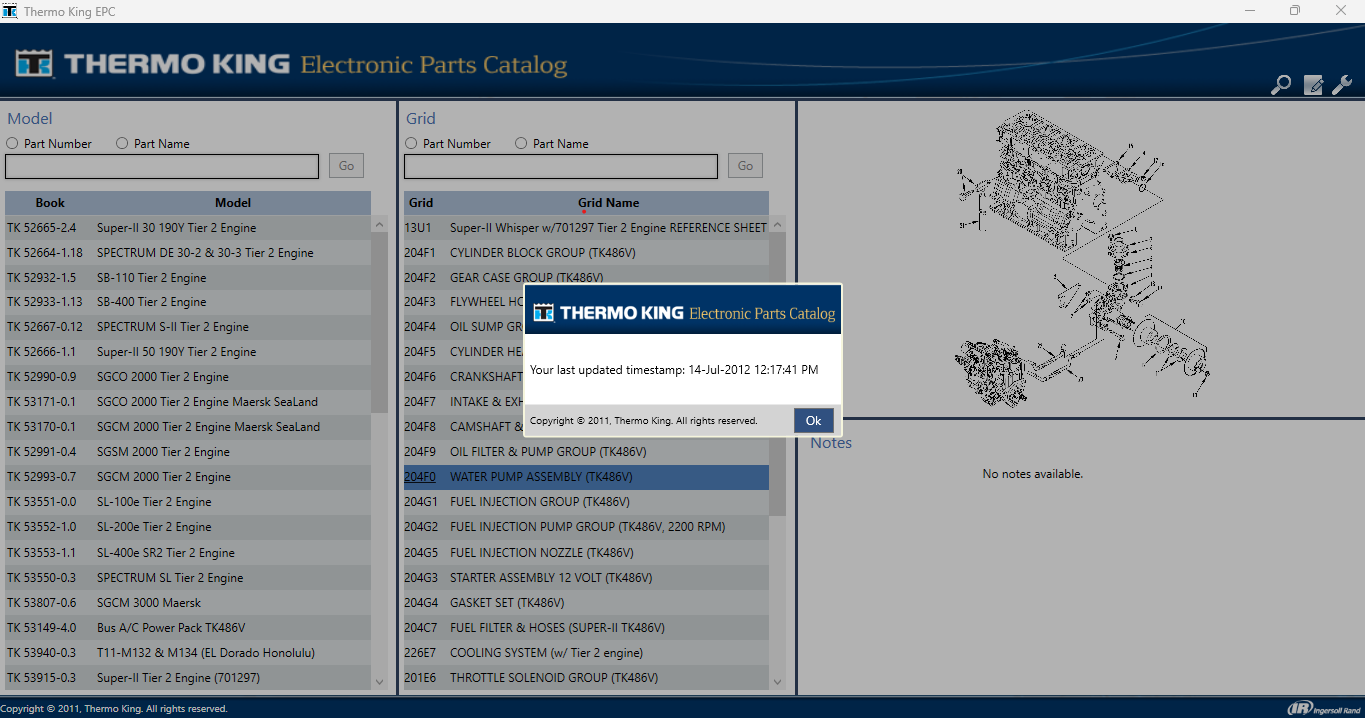The image size is (1365, 718).
Task: Select grid row GASKET SET (TK486V)
Action: [586, 603]
